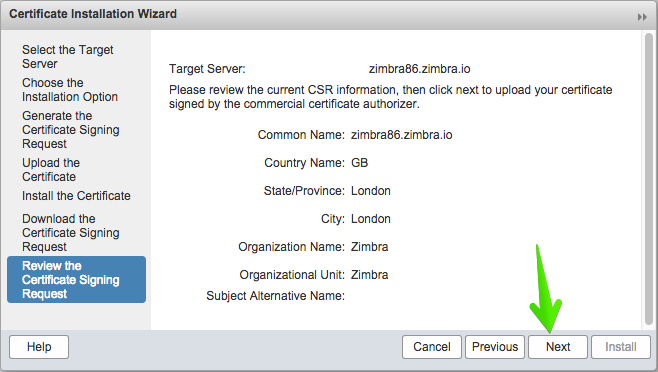Jump to Install the Certificate step
The image size is (658, 372).
76,196
